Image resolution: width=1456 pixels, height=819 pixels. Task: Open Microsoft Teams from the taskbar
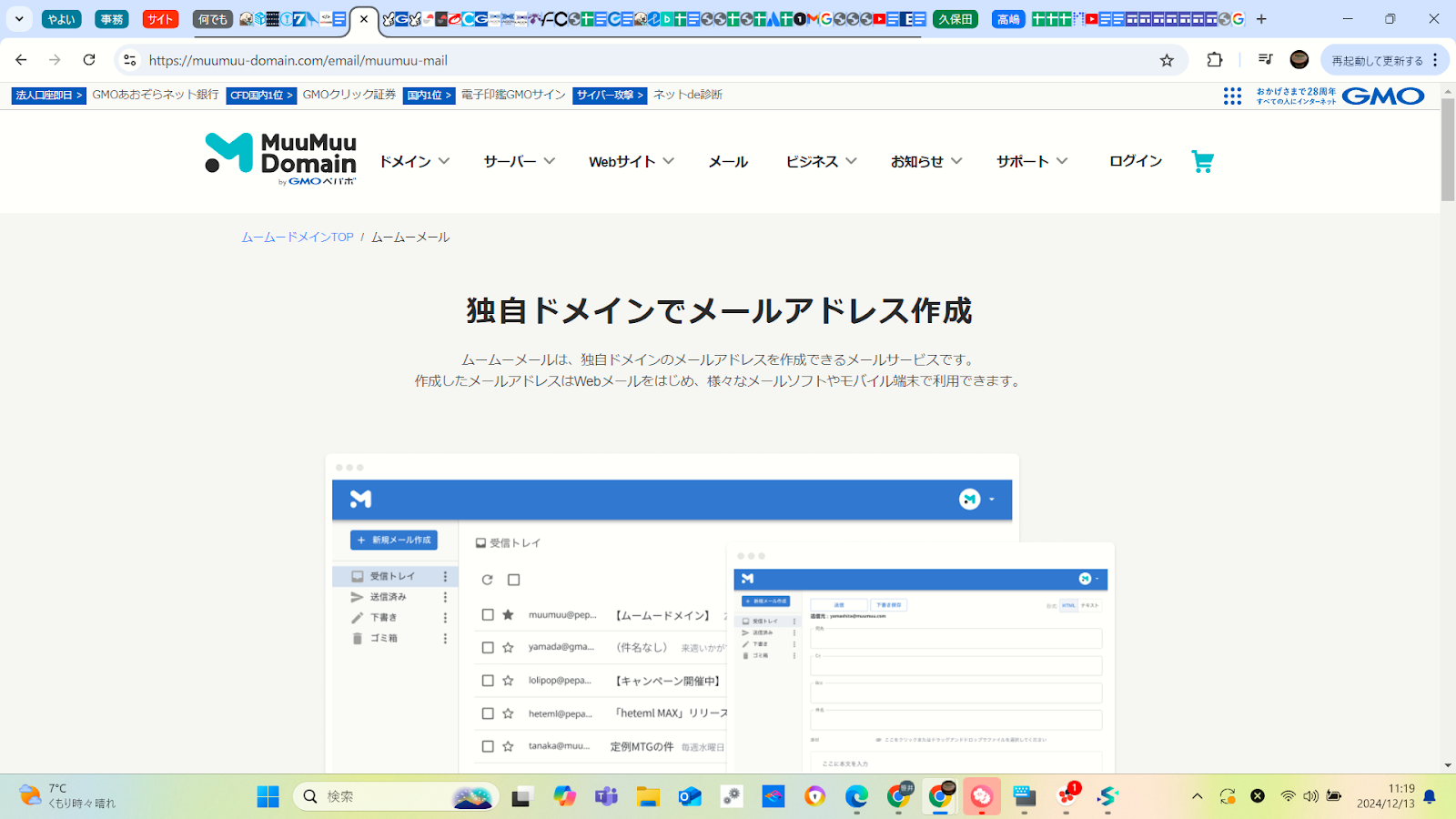point(606,797)
